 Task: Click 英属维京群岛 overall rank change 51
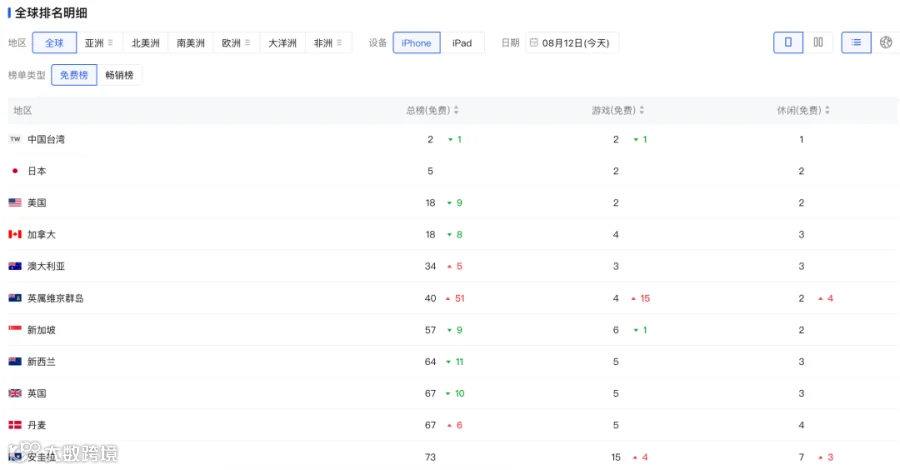click(455, 298)
